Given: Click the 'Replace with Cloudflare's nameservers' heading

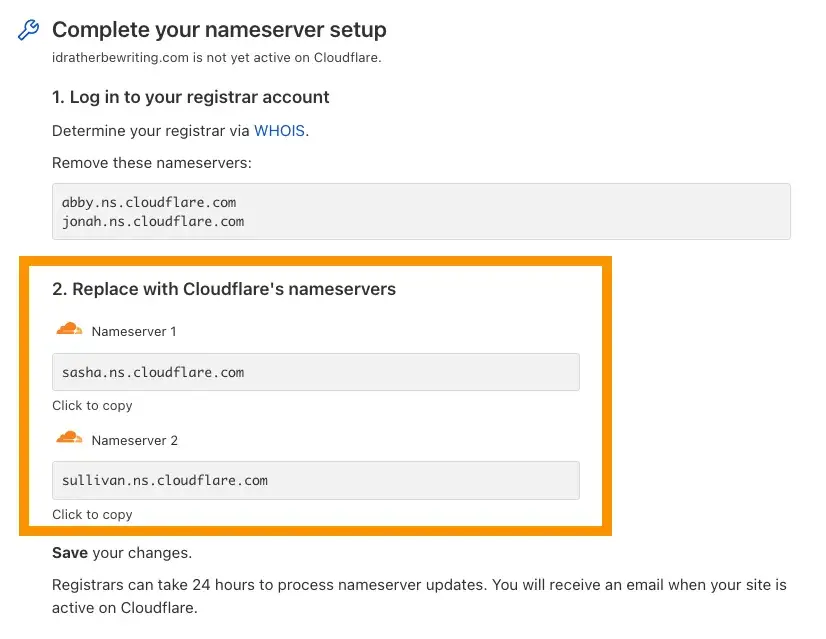Looking at the screenshot, I should tap(224, 289).
